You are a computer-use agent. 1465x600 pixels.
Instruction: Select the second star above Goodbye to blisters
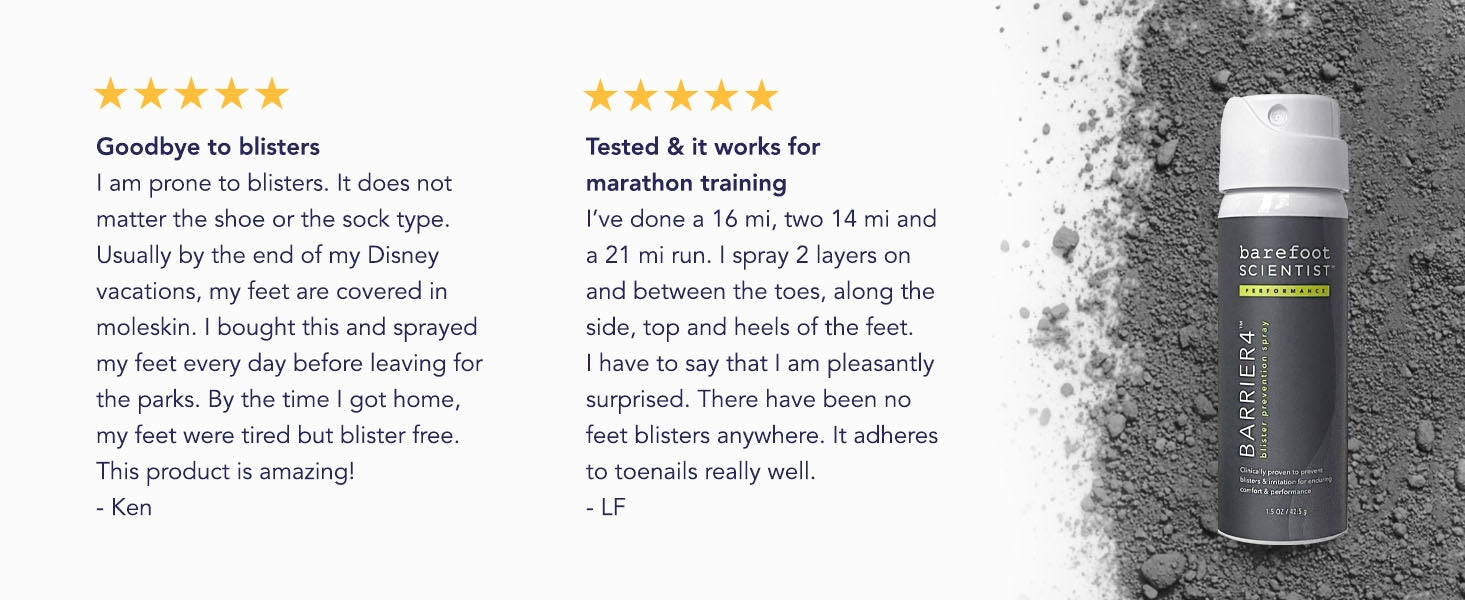coord(150,95)
